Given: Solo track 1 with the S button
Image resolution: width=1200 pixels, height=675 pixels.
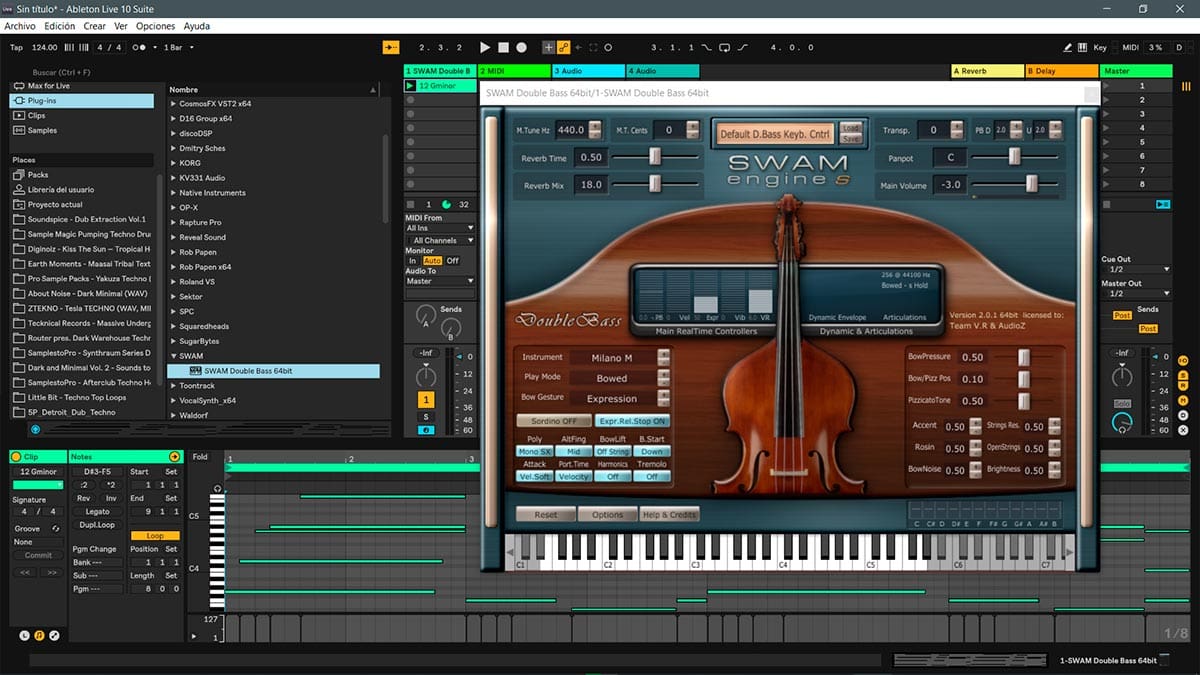Looking at the screenshot, I should point(426,417).
